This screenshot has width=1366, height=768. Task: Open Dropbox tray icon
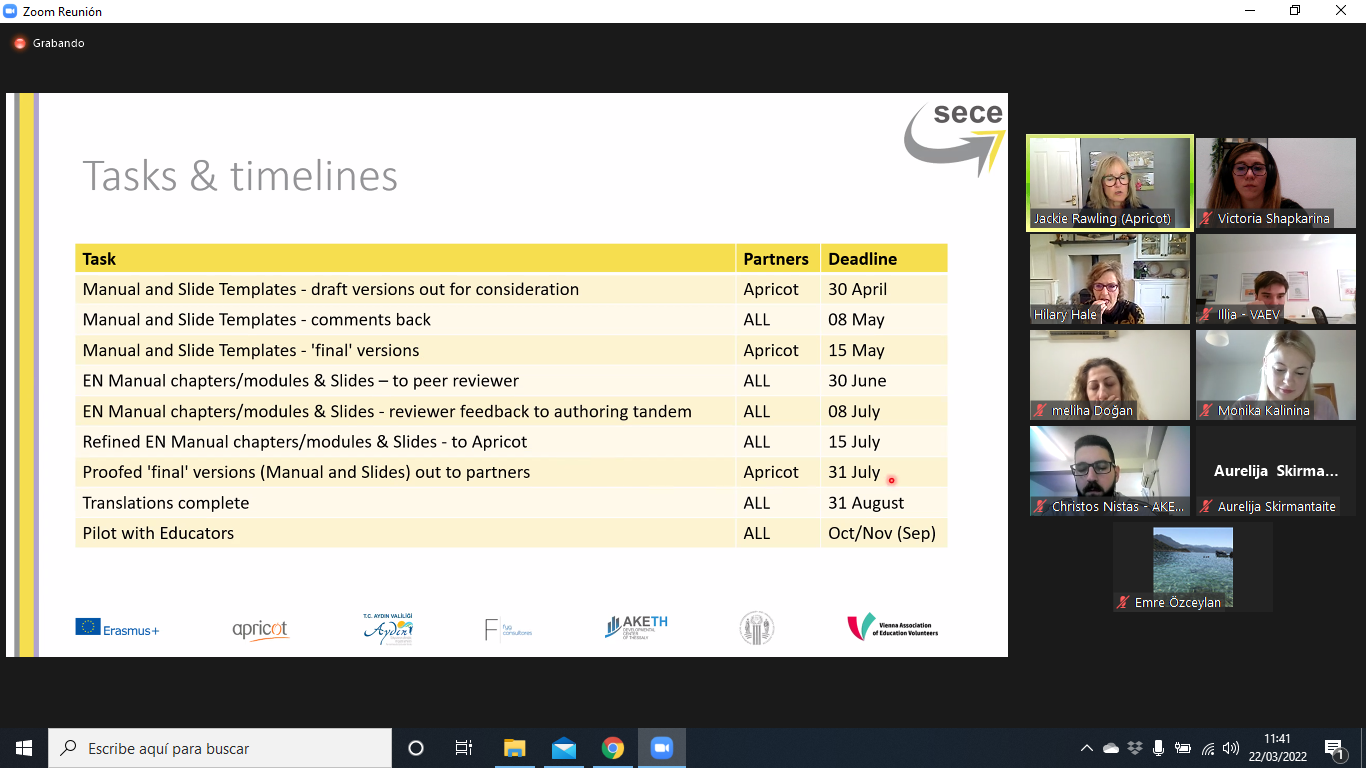(1135, 748)
